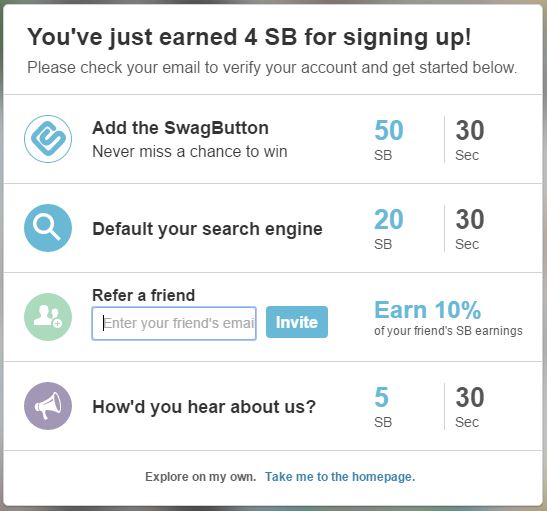Click the Invite button
Screen dimensions: 547x511
click(x=297, y=322)
